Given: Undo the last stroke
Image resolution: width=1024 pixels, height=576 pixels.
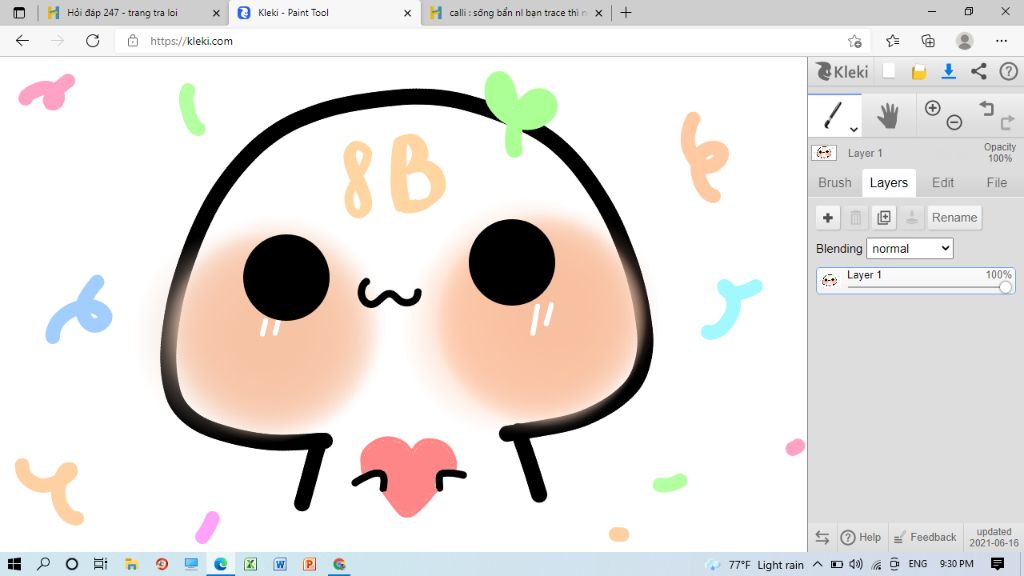Looking at the screenshot, I should point(986,108).
